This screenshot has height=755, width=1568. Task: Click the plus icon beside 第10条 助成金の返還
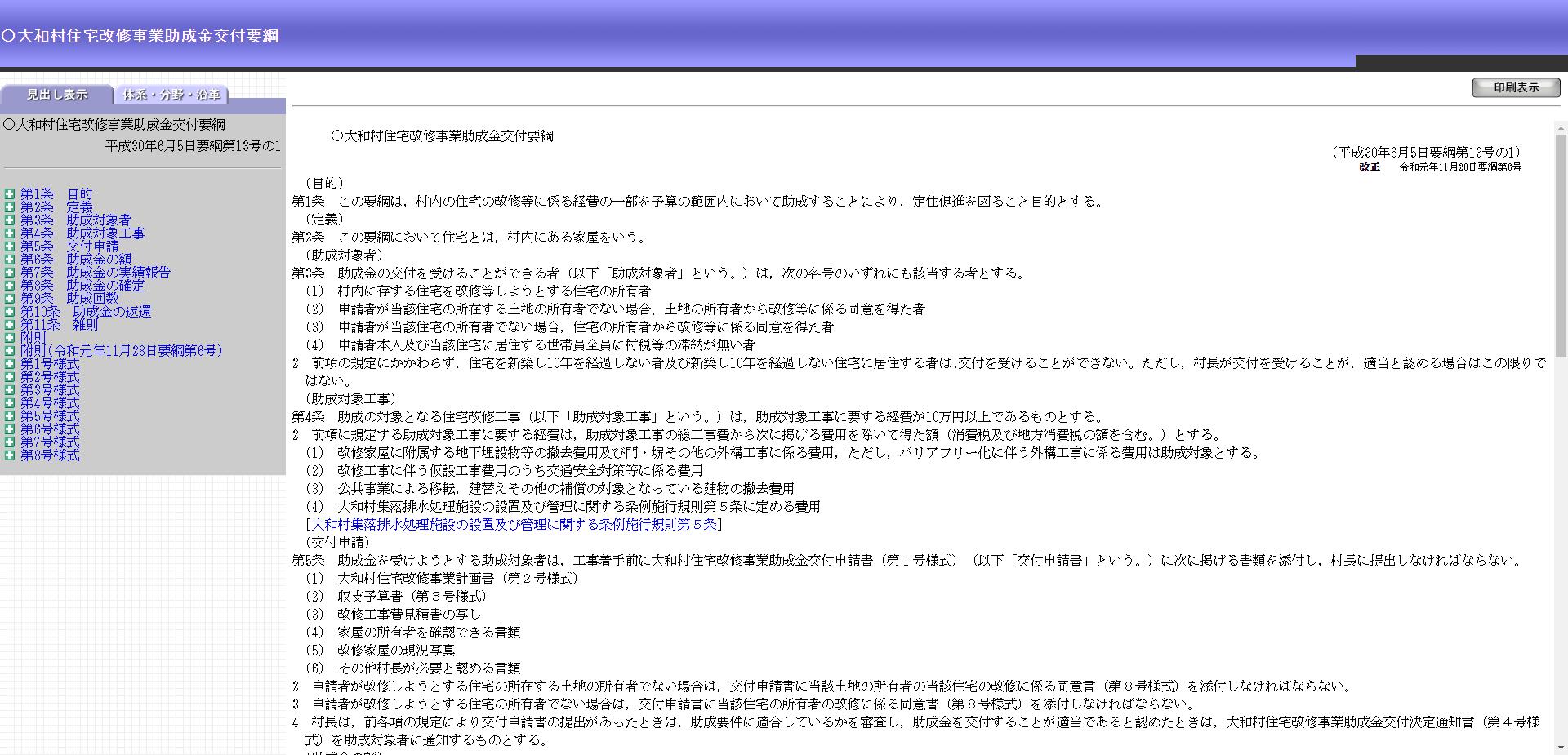[8, 311]
